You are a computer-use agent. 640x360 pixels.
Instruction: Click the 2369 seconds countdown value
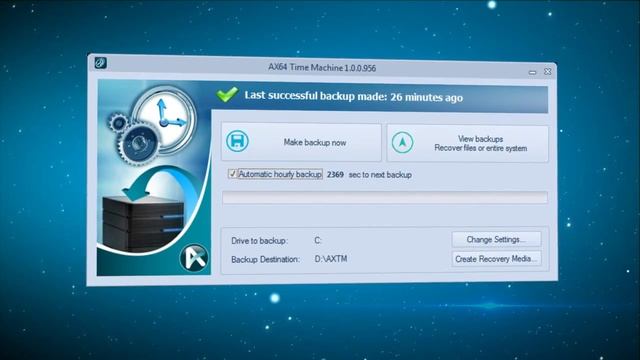point(335,174)
